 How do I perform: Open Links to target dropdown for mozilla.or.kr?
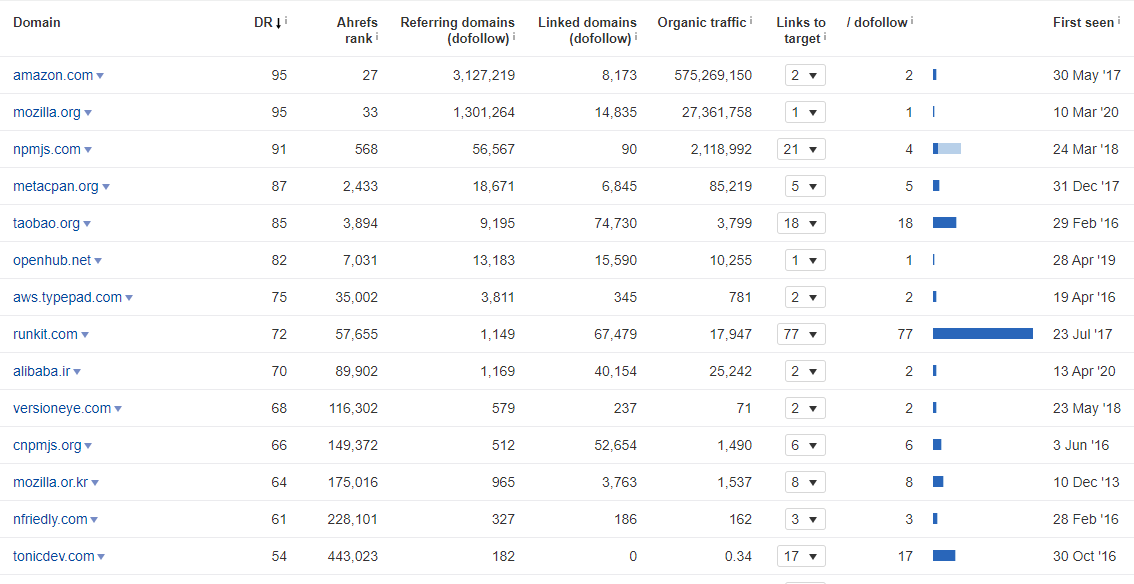coord(805,482)
